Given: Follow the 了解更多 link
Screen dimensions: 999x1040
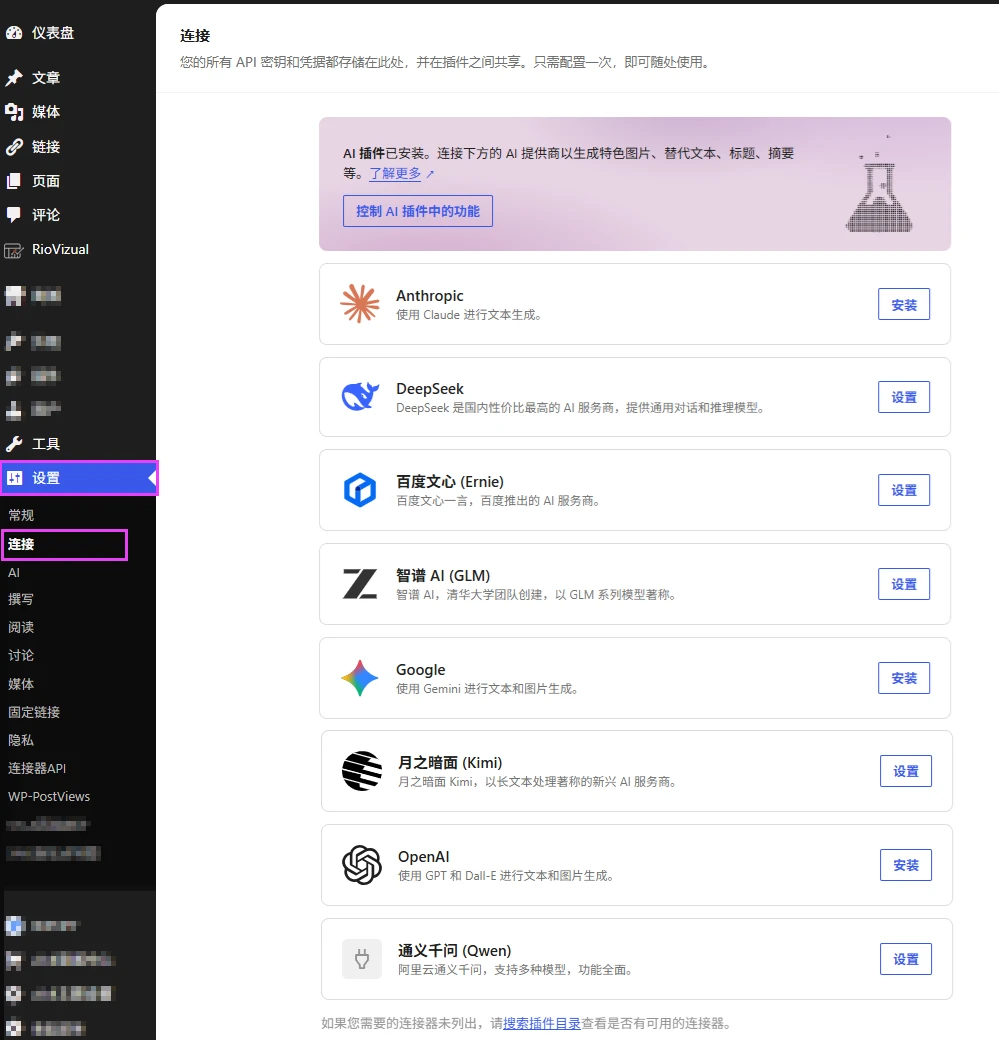Looking at the screenshot, I should click(395, 173).
